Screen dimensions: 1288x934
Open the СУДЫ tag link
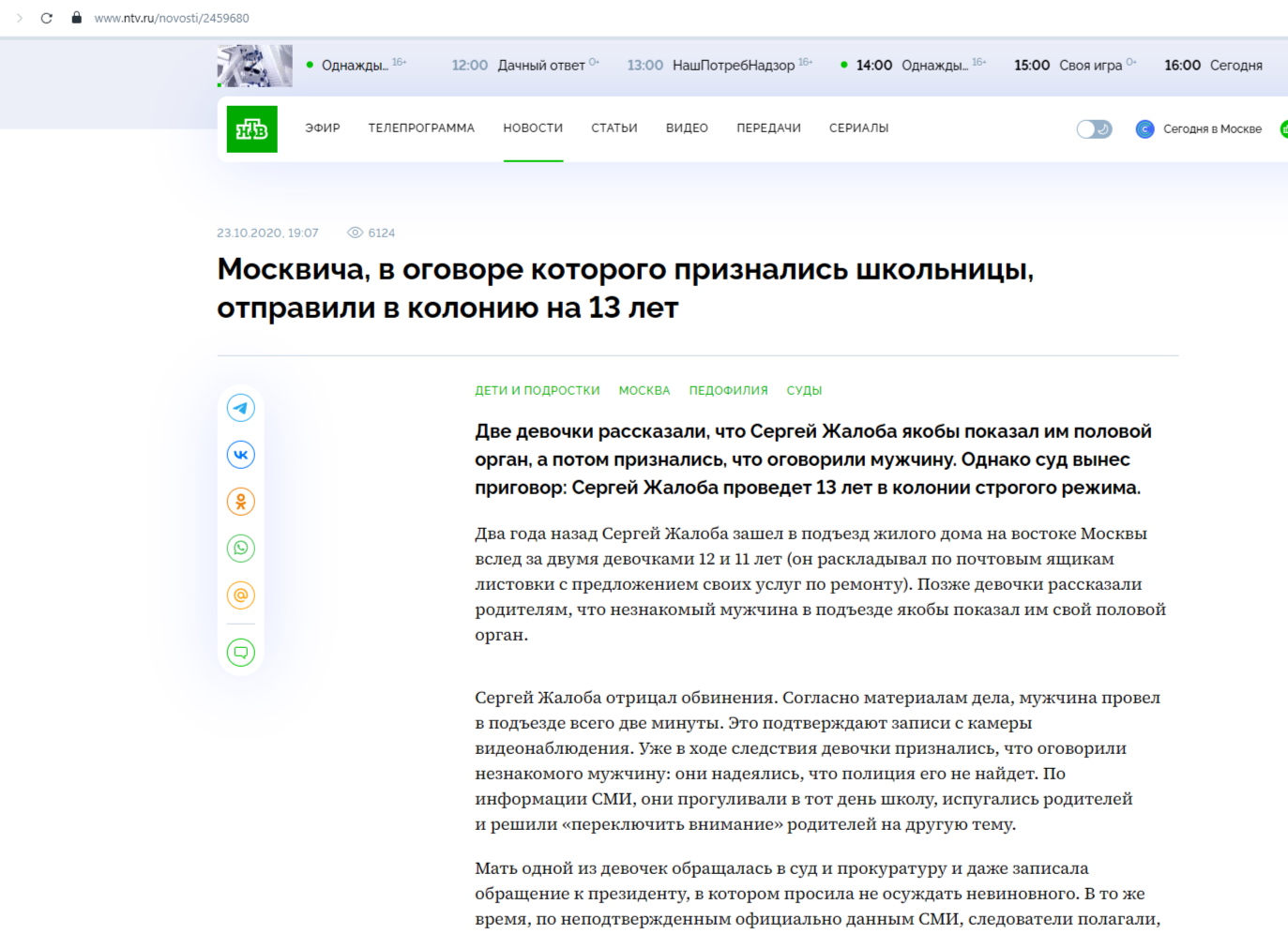pos(804,391)
